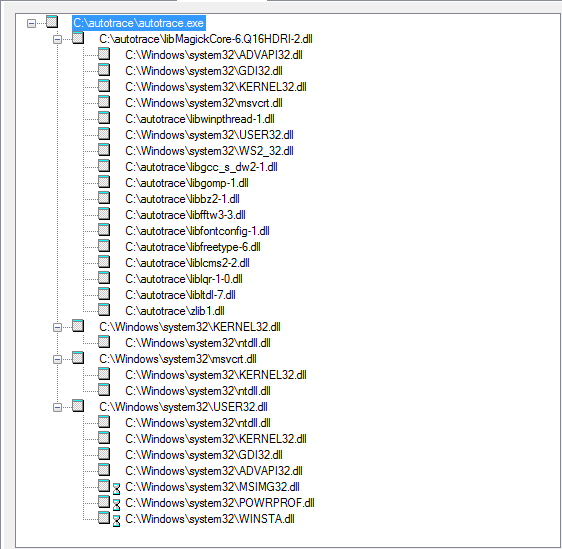Click the WS2_32.dll module icon
This screenshot has height=549, width=562.
pyautogui.click(x=104, y=149)
